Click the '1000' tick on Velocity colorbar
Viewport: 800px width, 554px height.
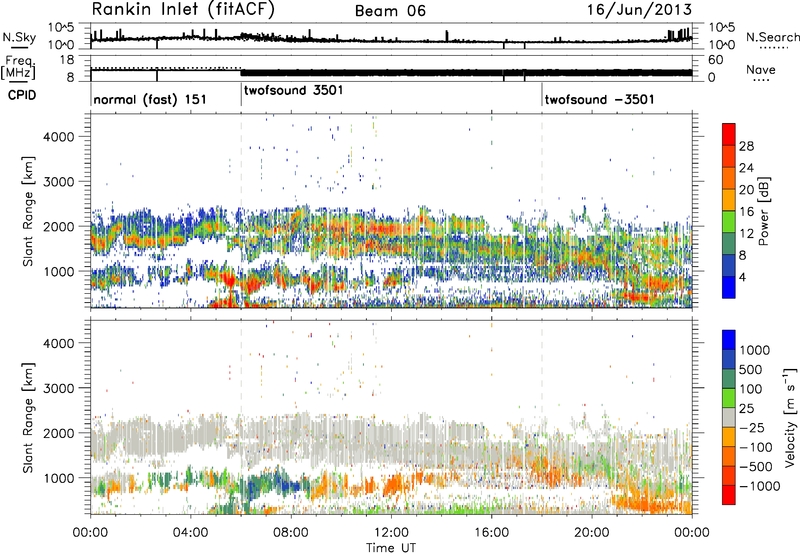click(755, 350)
